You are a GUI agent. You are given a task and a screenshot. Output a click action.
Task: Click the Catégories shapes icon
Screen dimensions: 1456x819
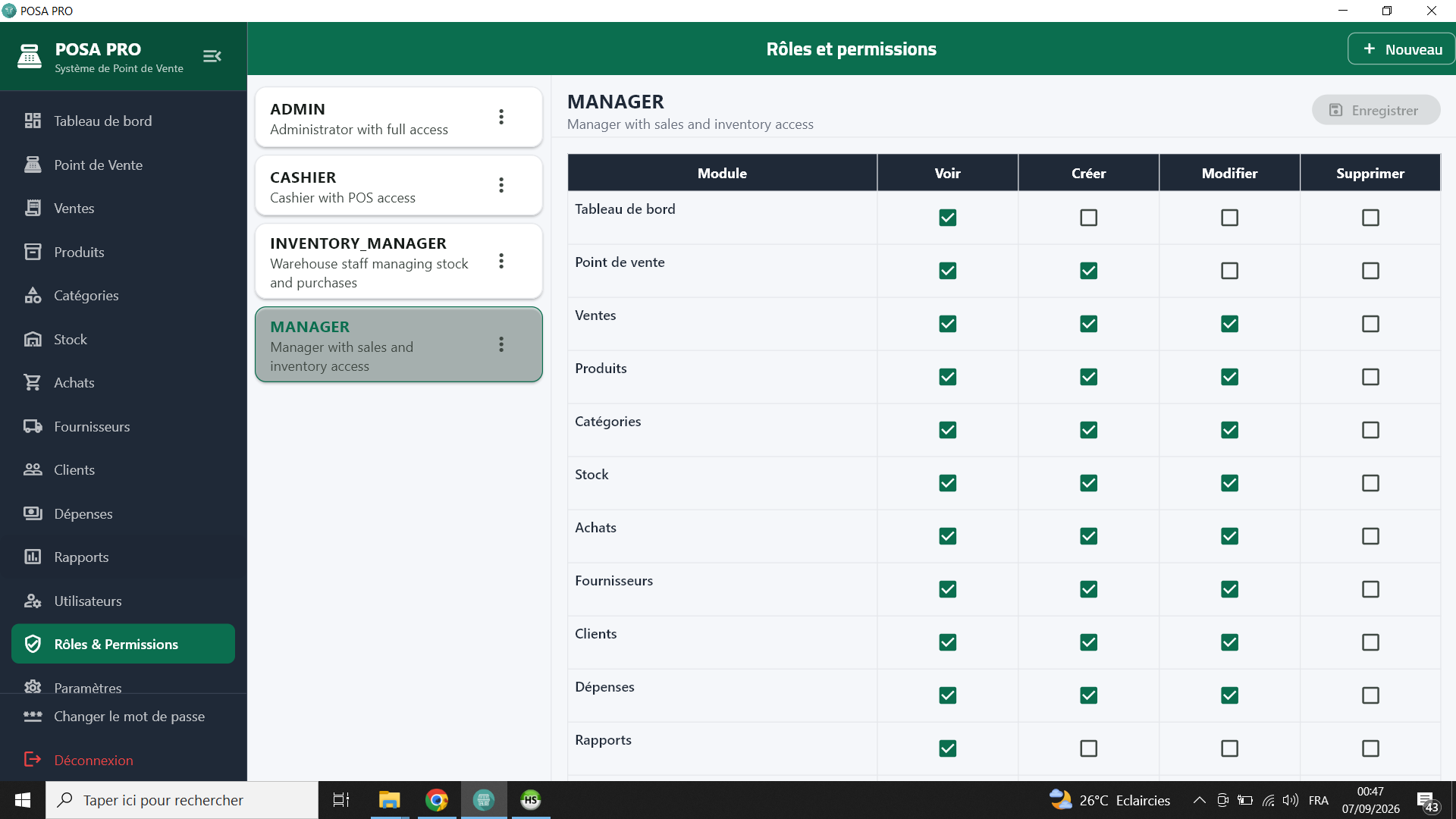pos(33,295)
